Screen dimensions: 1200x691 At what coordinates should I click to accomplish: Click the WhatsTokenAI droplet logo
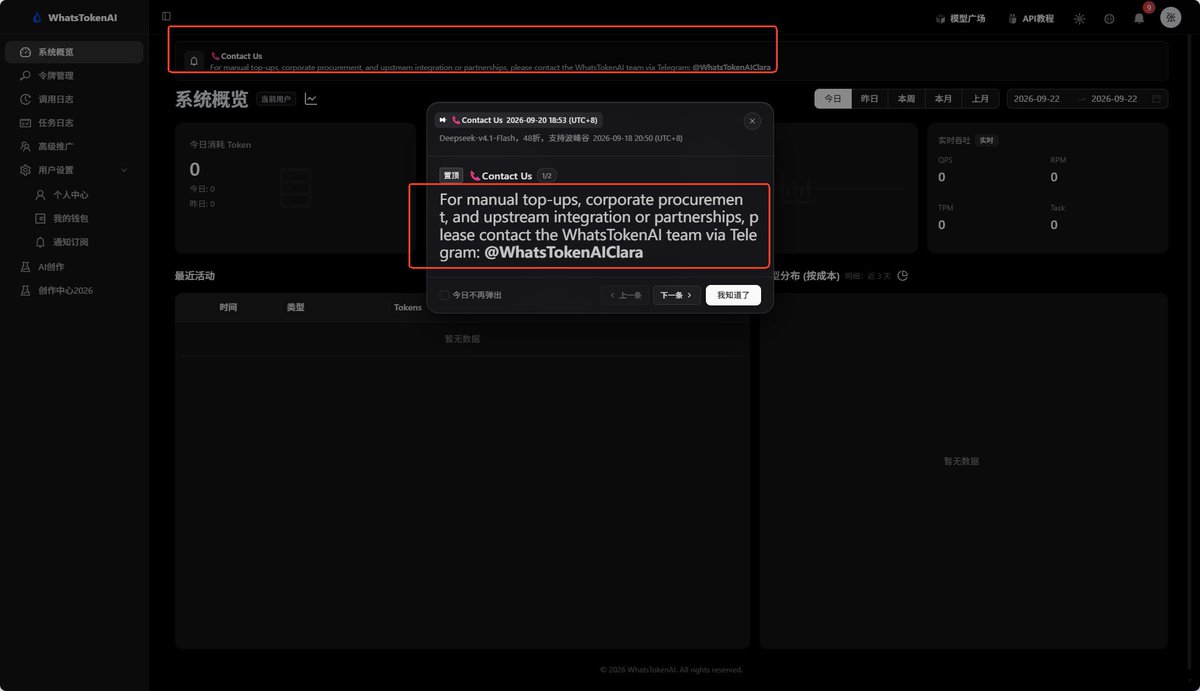37,18
